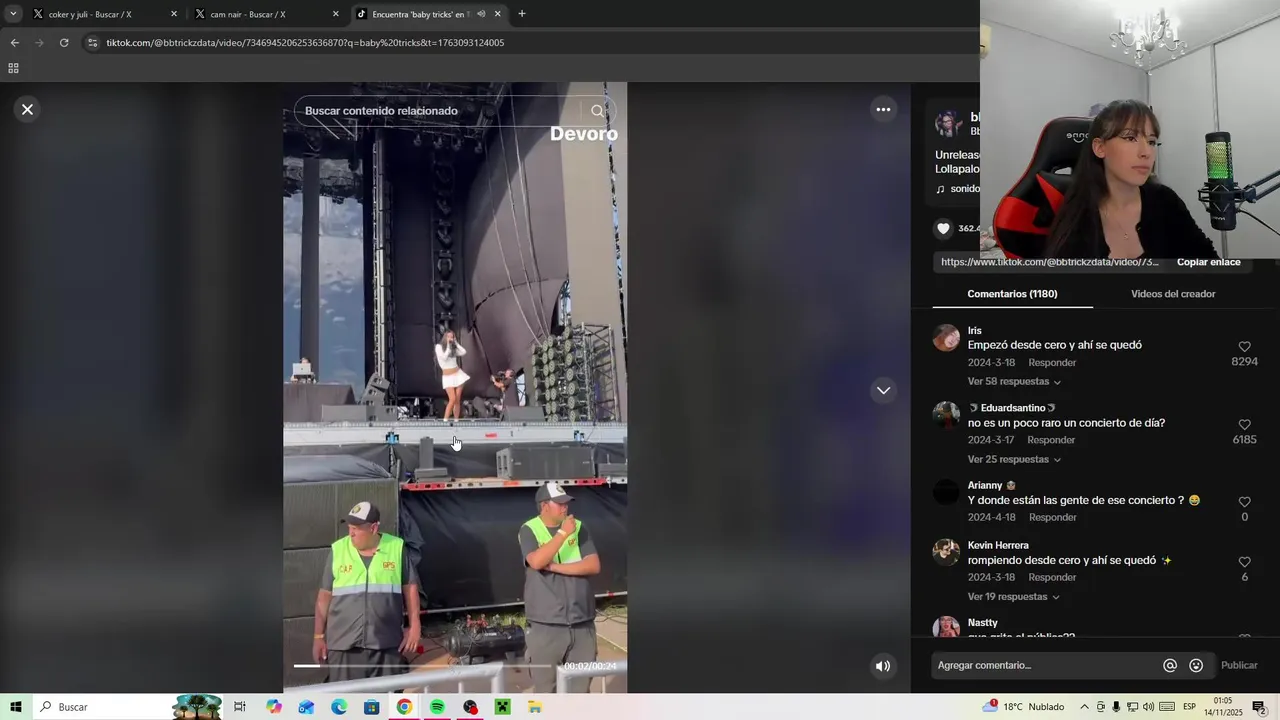
Task: Switch to Videos del creador tab
Action: pos(1173,294)
